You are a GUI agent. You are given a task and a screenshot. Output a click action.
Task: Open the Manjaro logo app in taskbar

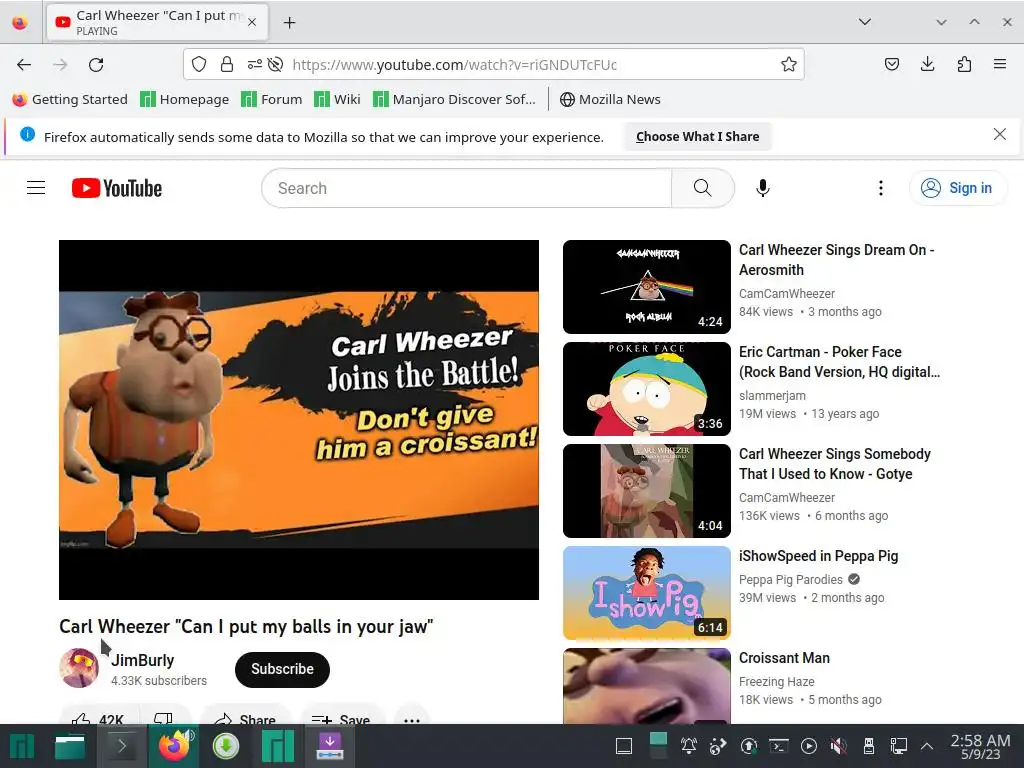pos(278,746)
